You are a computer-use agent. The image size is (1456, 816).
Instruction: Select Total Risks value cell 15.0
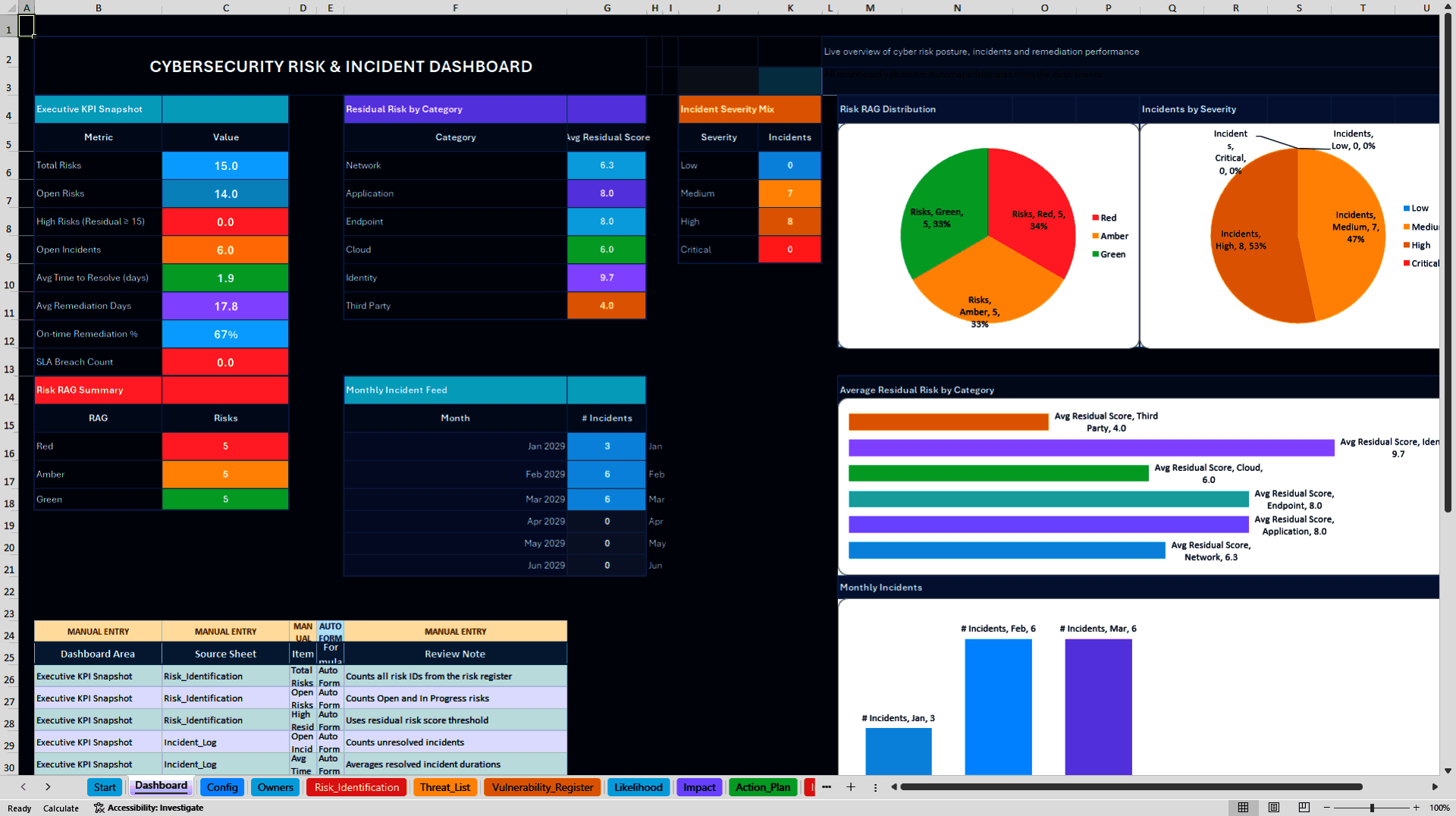click(225, 165)
